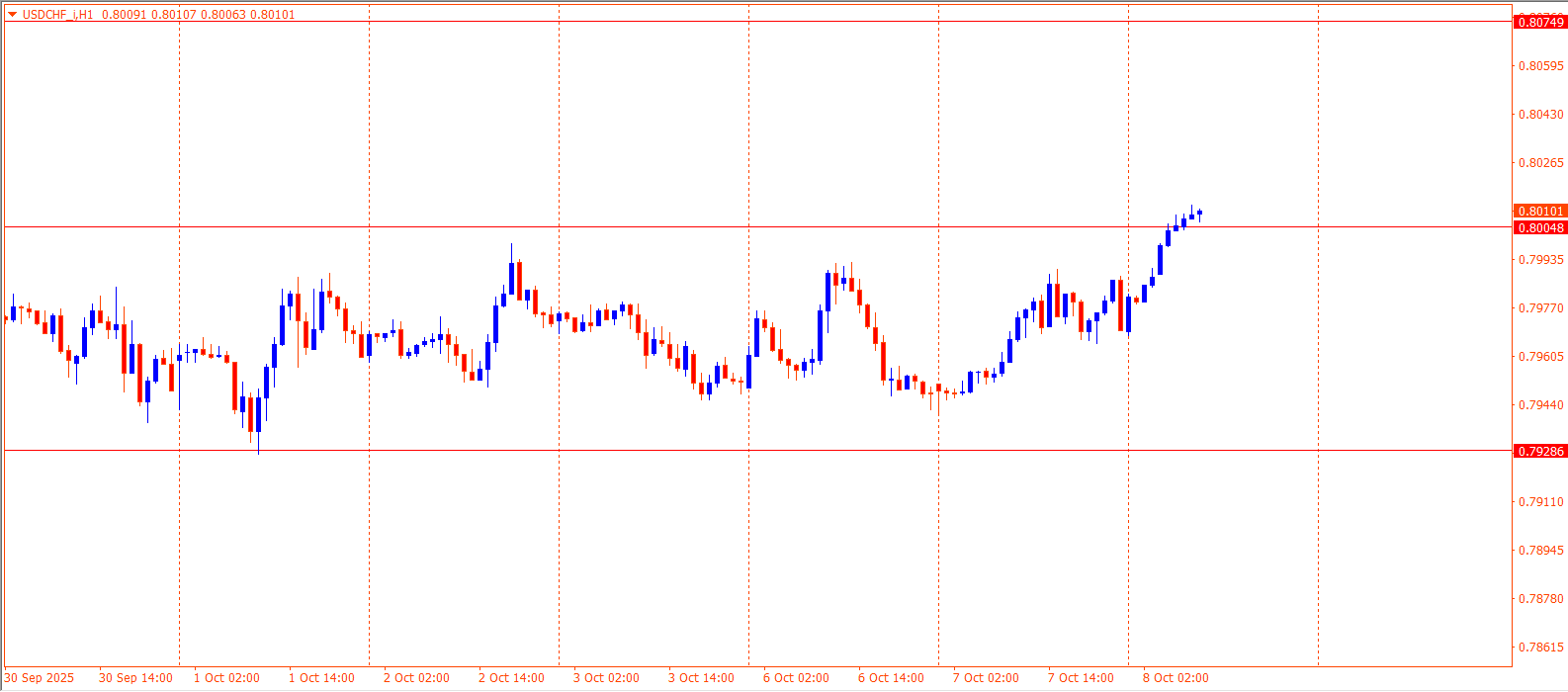Click the 0.79110 price scale value
The image size is (1568, 692).
[x=1540, y=502]
